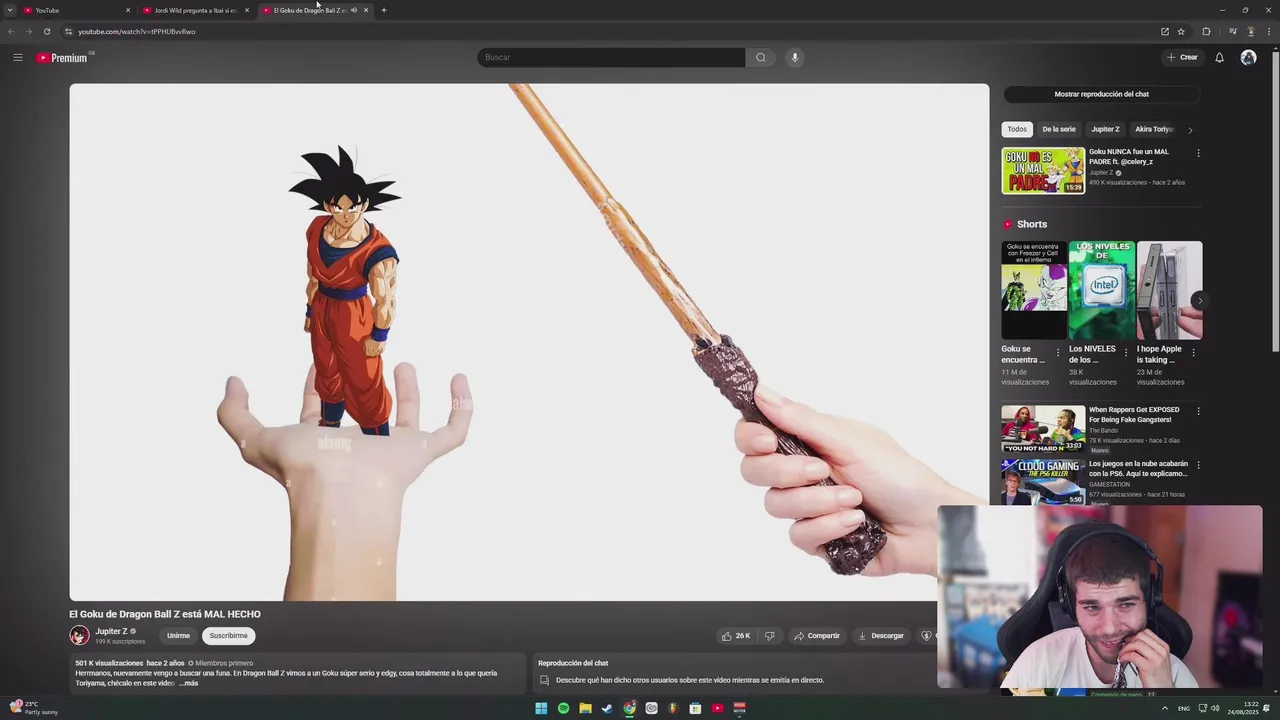Open Jupiter Z channel avatar
Screen dimensions: 1280x720
[x=79, y=635]
